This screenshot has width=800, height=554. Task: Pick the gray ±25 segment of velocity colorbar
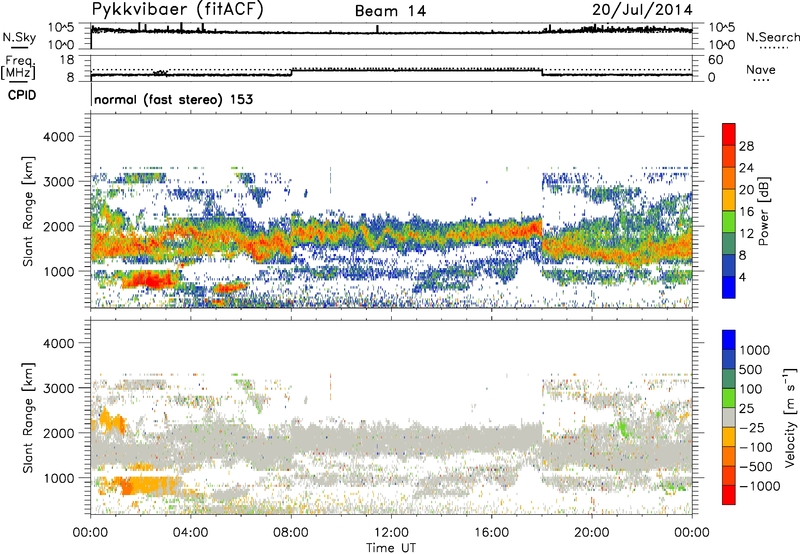pyautogui.click(x=729, y=418)
